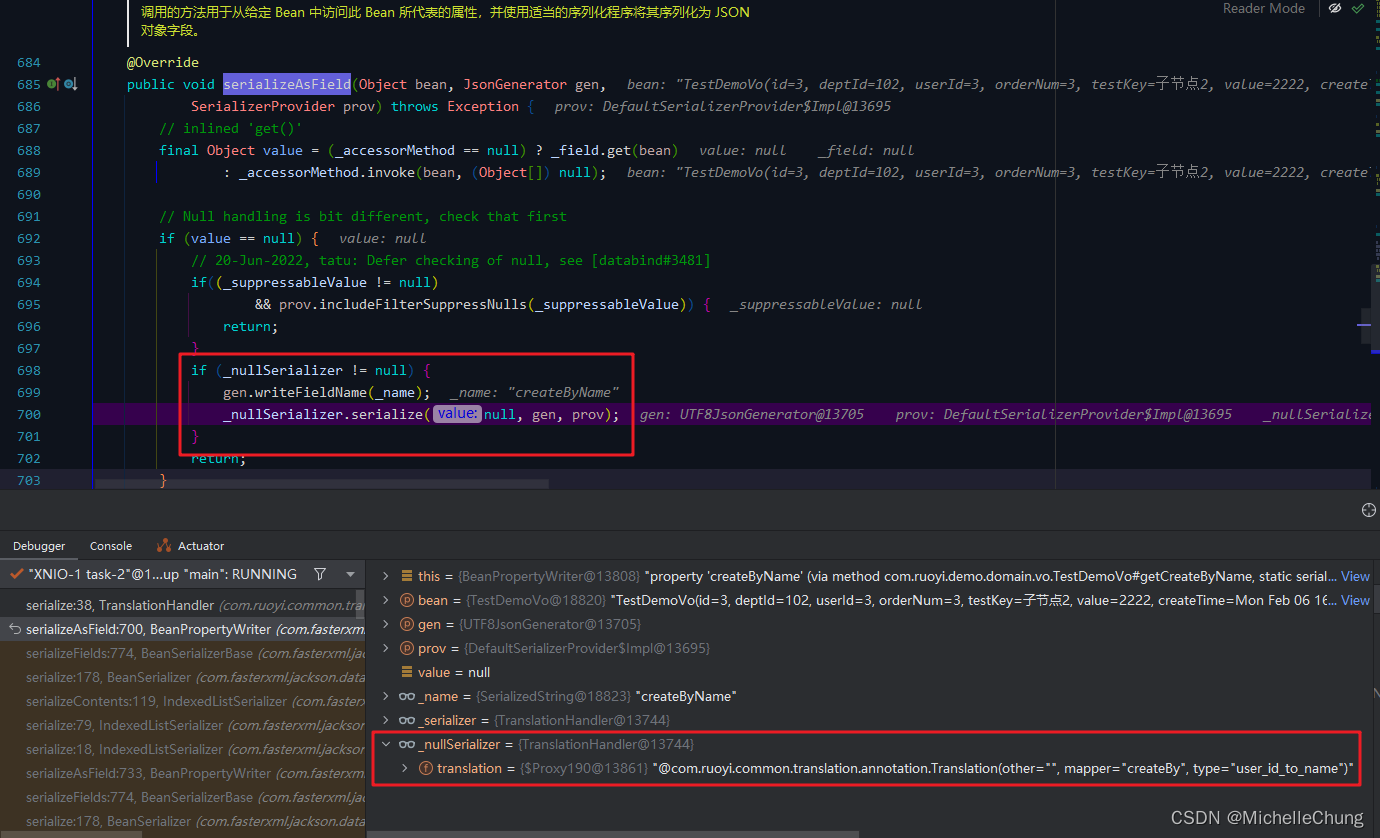The height and width of the screenshot is (838, 1380).
Task: Click the dropdown arrow next to the filter icon
Action: [350, 575]
